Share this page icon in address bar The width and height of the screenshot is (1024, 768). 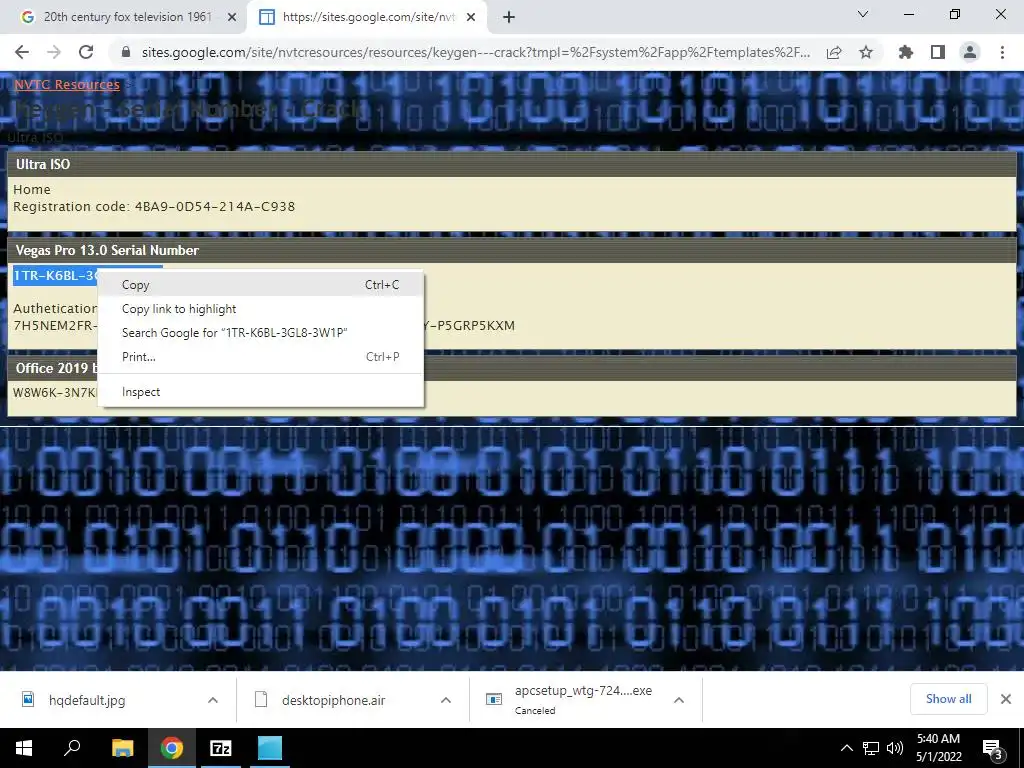point(834,52)
